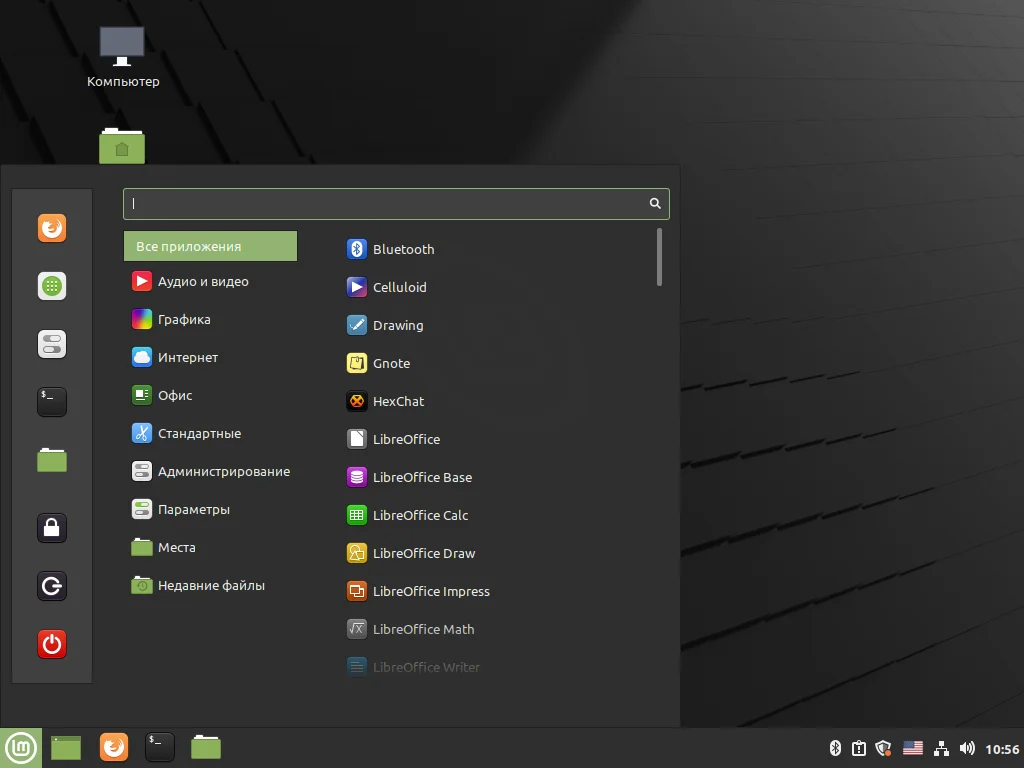Click the US keyboard layout flag
Viewport: 1024px width, 768px height.
point(912,748)
